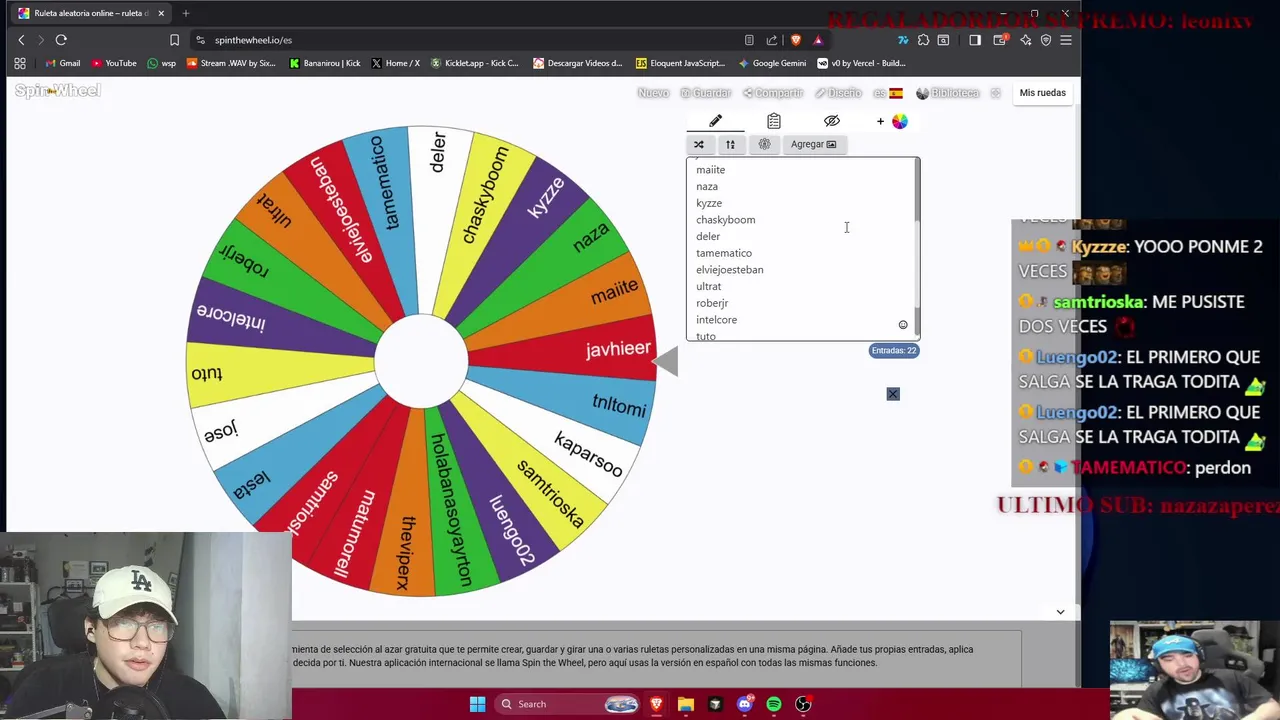Open the bookmarks apps grid icon
The height and width of the screenshot is (720, 1280).
pos(20,63)
